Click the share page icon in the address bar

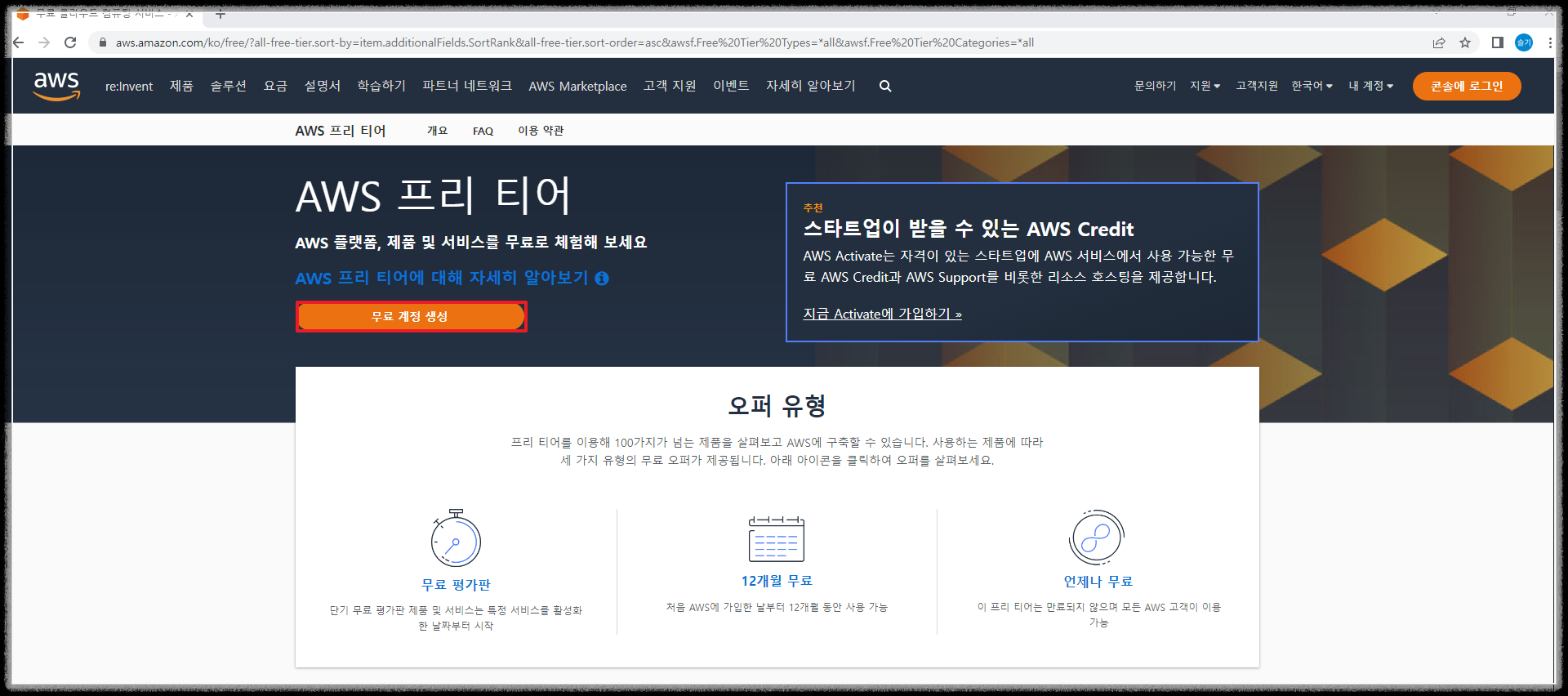point(1439,42)
